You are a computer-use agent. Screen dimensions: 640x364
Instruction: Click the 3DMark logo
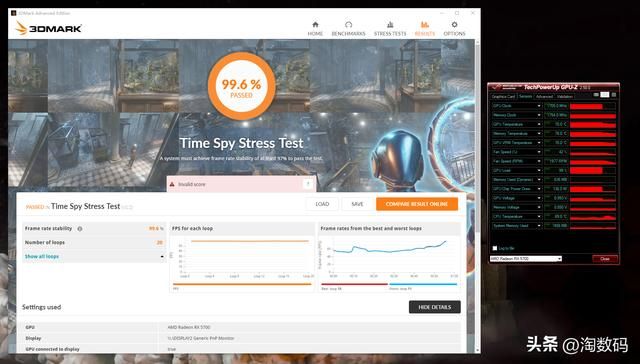point(49,28)
